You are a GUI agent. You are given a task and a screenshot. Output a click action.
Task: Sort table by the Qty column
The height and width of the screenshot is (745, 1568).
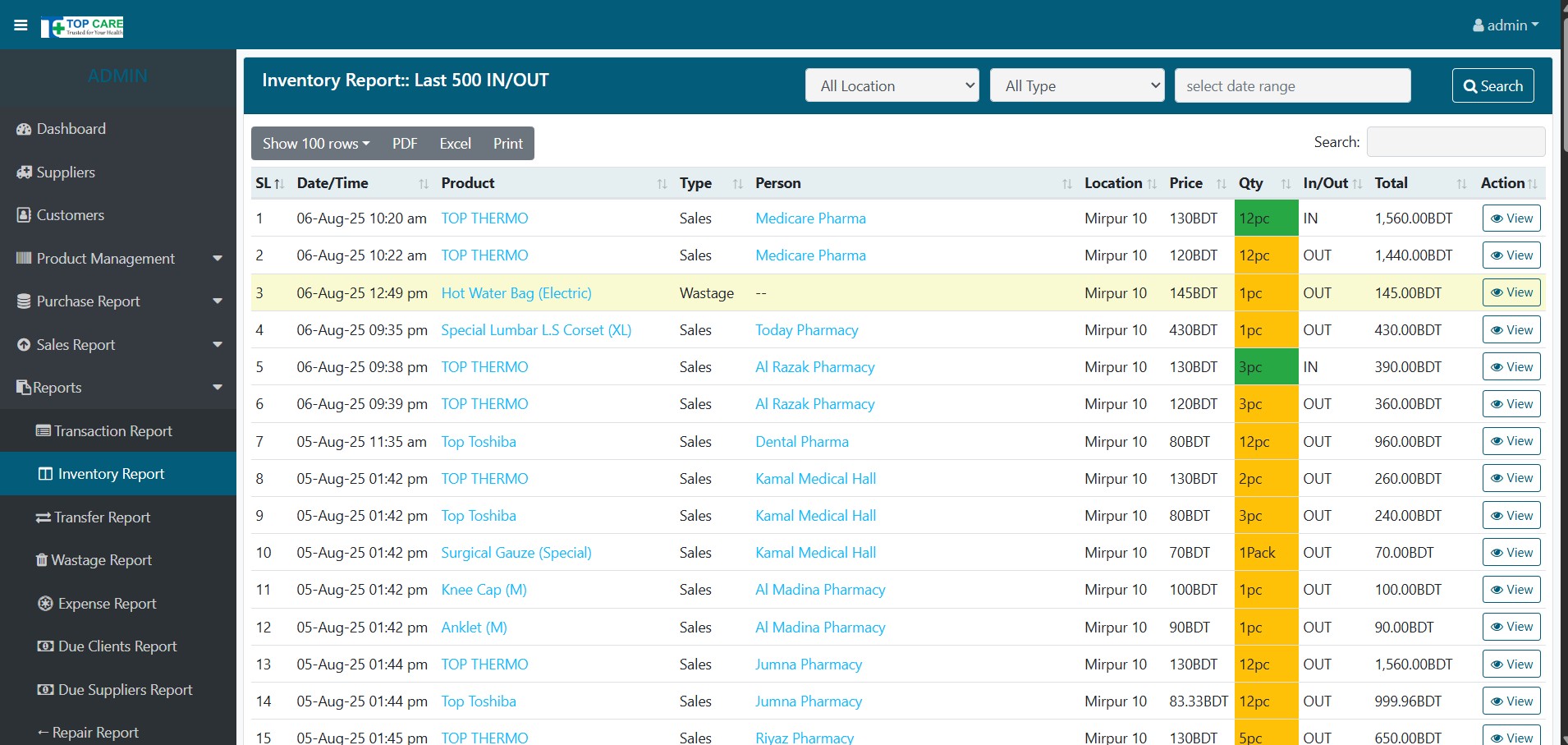pyautogui.click(x=1263, y=183)
